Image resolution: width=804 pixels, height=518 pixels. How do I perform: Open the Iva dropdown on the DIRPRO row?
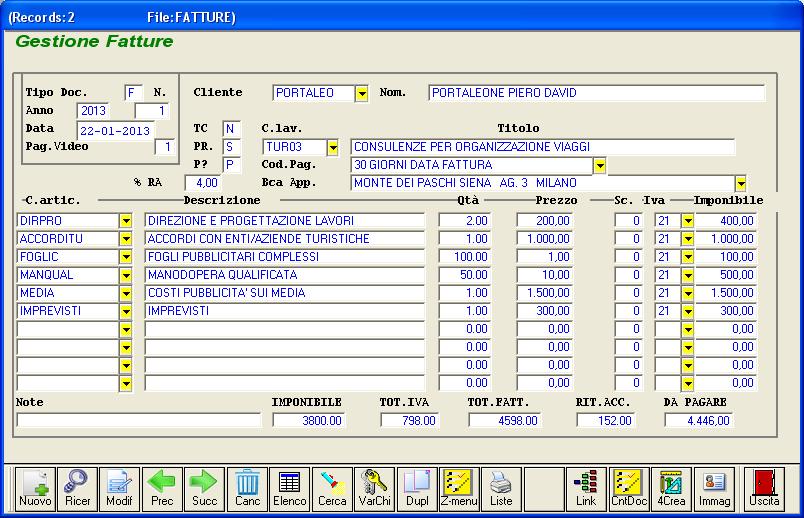point(688,221)
